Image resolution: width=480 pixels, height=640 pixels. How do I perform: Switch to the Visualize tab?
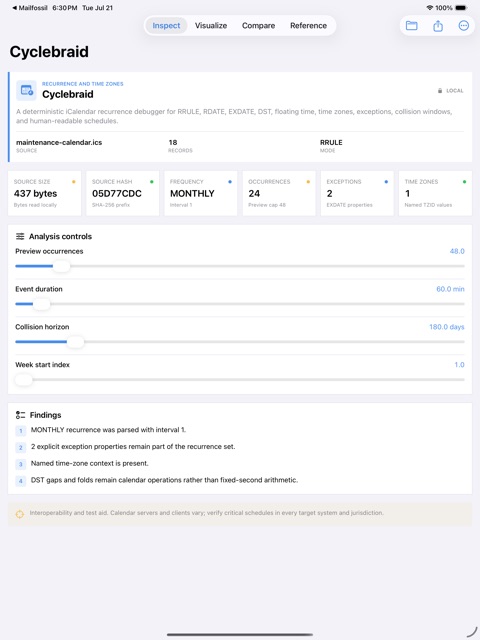[x=211, y=26]
